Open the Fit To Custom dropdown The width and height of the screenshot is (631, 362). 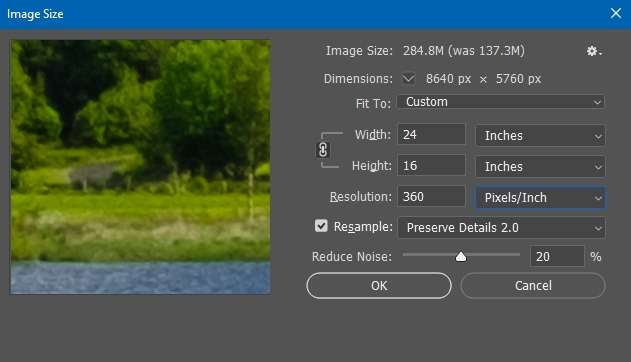(501, 102)
